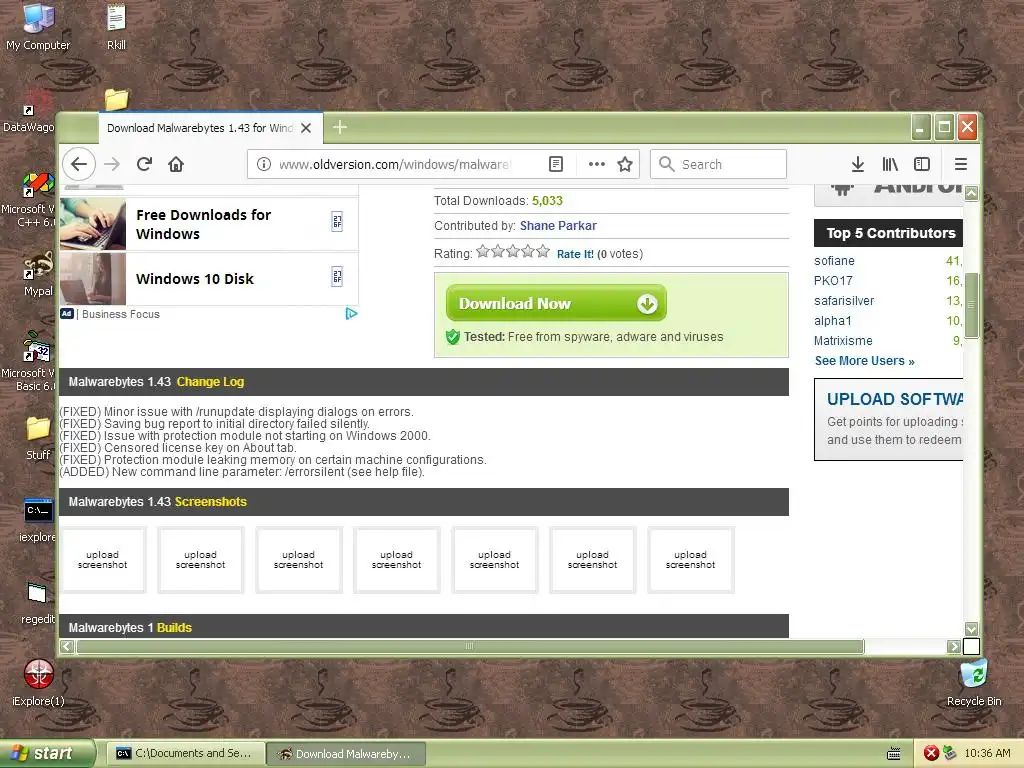
Task: Open contributor safarisilver profile
Action: pyautogui.click(x=844, y=301)
